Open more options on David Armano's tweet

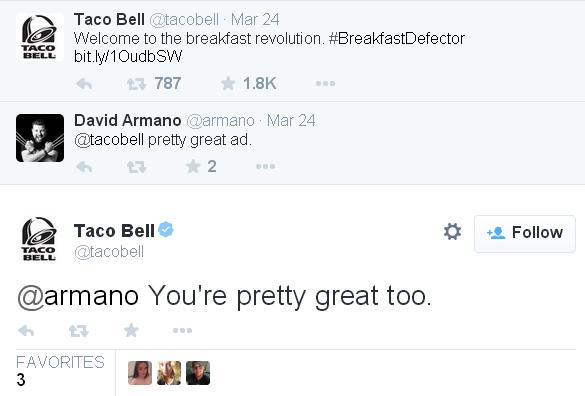pyautogui.click(x=266, y=166)
